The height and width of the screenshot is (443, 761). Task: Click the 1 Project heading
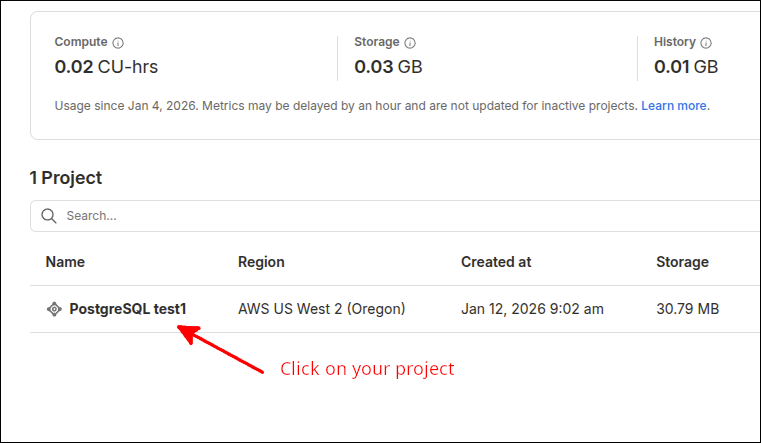click(66, 178)
